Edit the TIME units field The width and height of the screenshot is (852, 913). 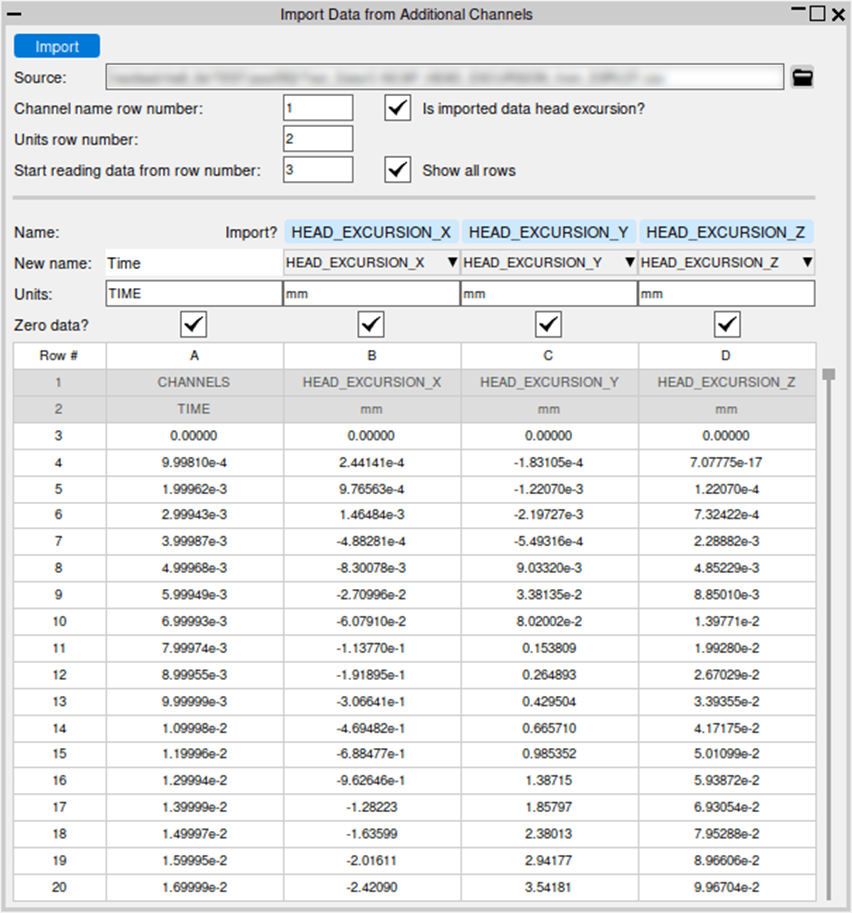pyautogui.click(x=194, y=293)
